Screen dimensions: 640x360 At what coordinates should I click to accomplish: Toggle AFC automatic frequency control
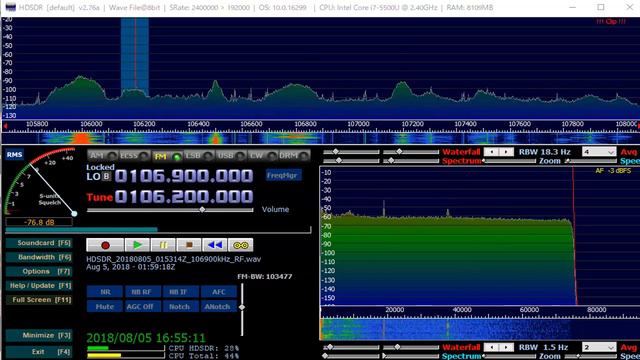pyautogui.click(x=218, y=292)
